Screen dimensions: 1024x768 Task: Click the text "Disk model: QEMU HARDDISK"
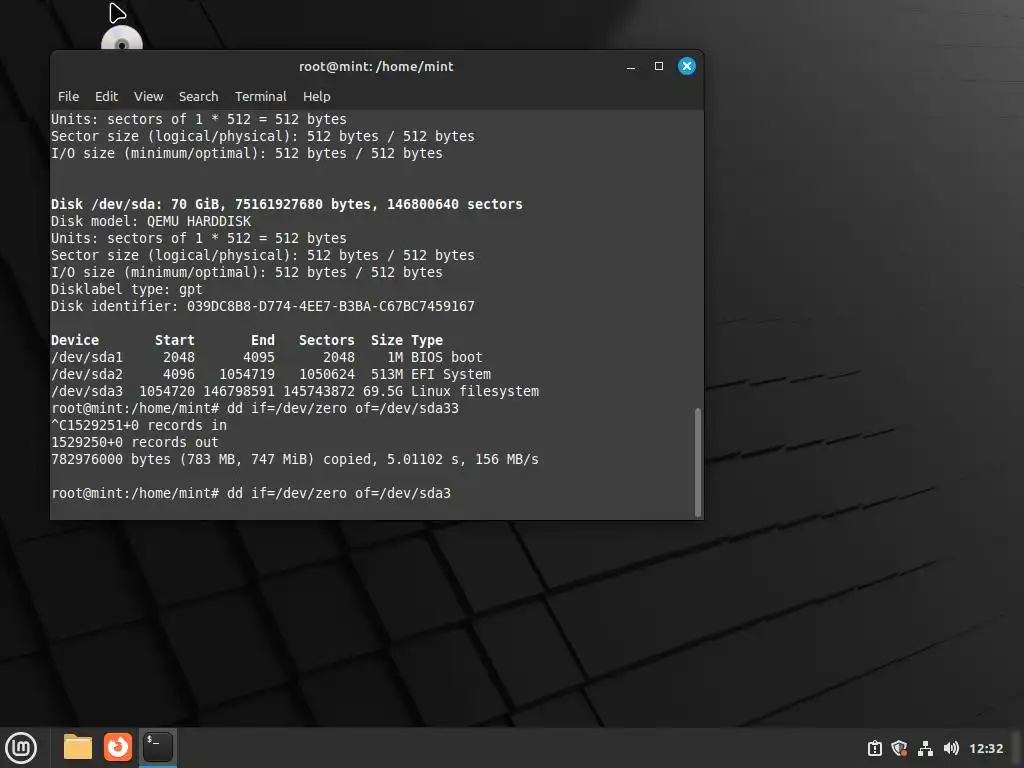click(x=151, y=221)
